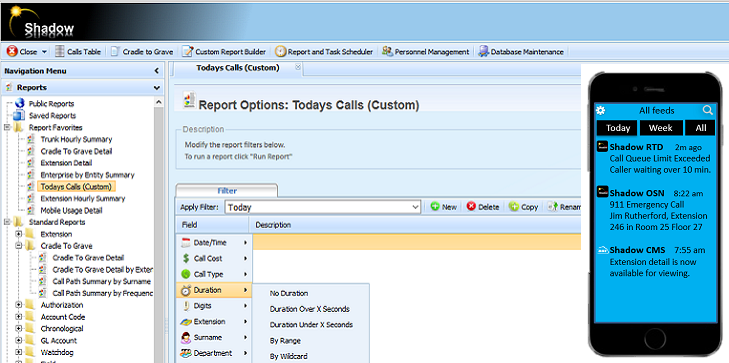This screenshot has height=363, width=729.
Task: Open Trunk Hourly Summary report
Action: tap(76, 139)
